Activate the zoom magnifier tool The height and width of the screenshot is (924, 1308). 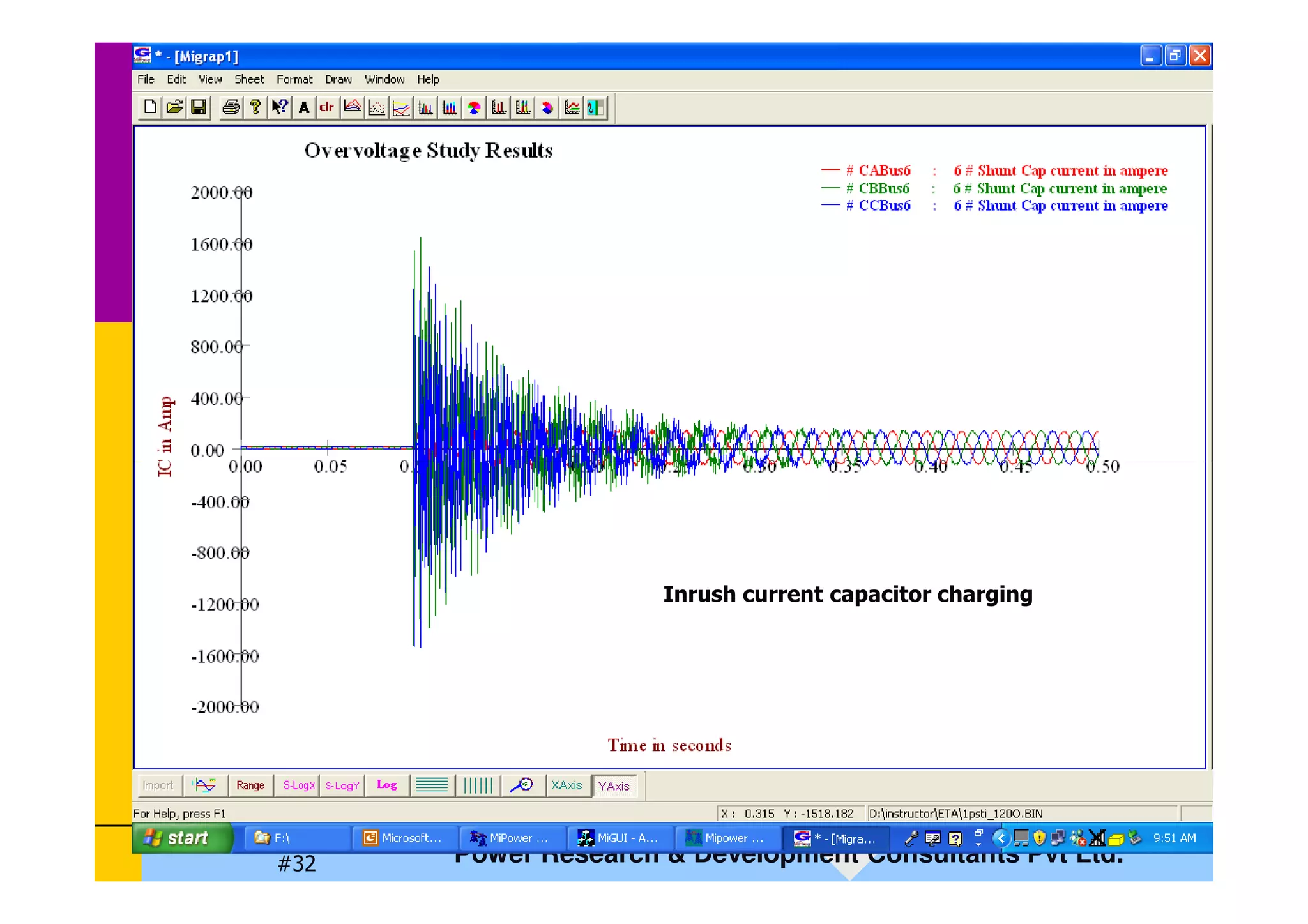(522, 785)
